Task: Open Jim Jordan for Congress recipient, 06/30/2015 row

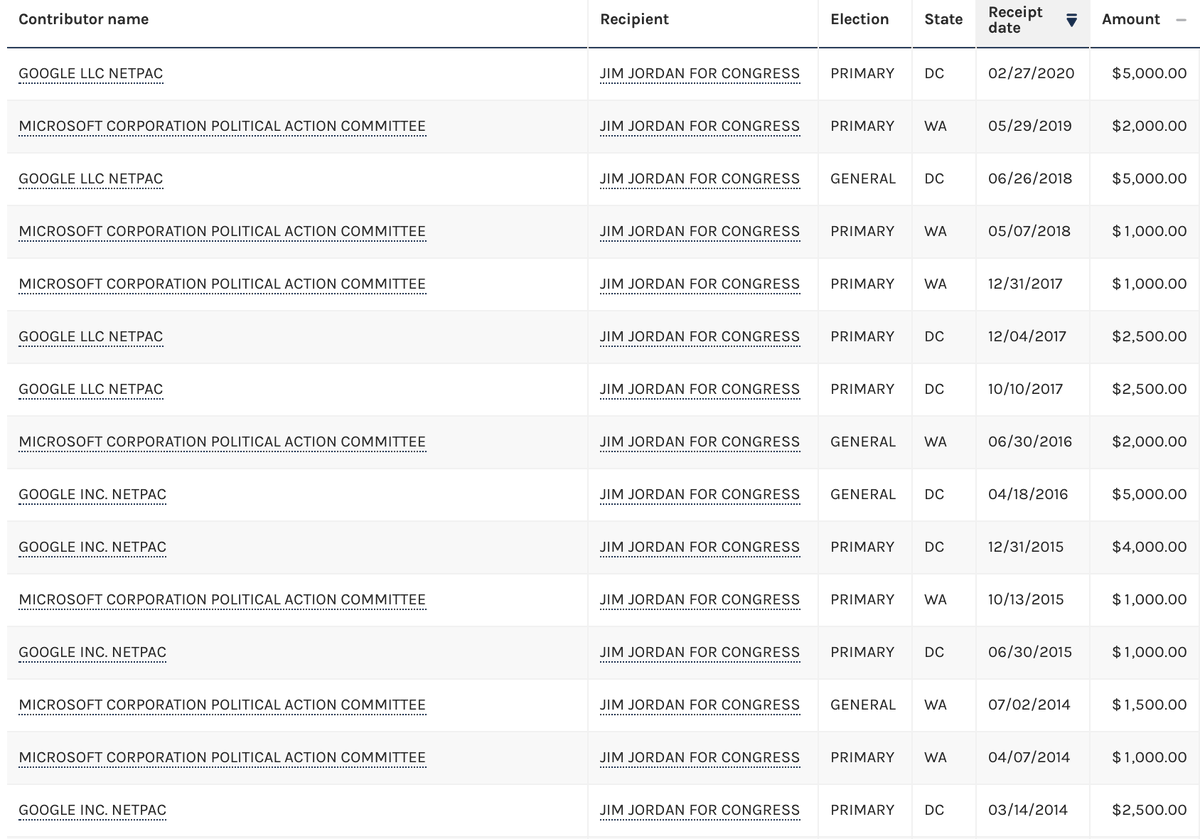Action: pos(700,652)
